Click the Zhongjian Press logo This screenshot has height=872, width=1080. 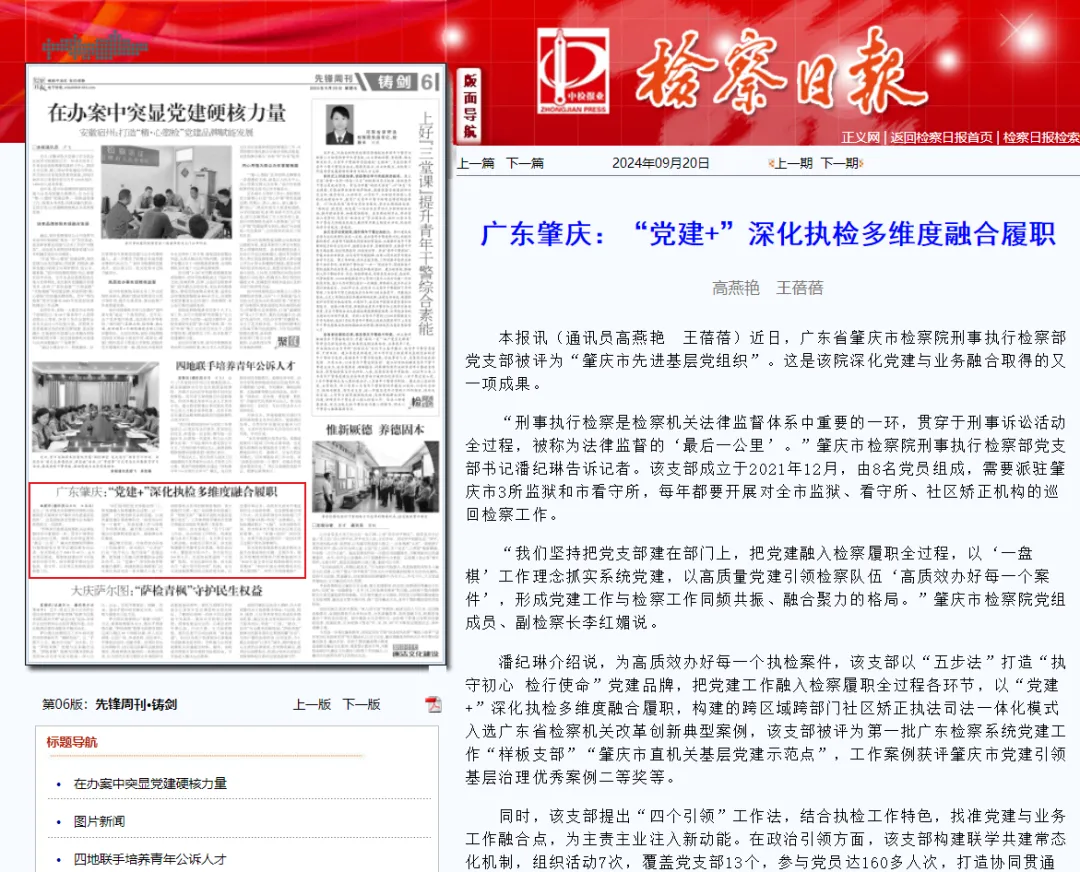(573, 71)
